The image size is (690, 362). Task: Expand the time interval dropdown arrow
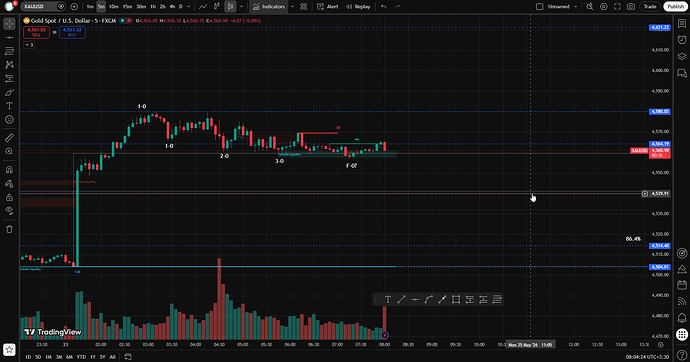tap(189, 7)
